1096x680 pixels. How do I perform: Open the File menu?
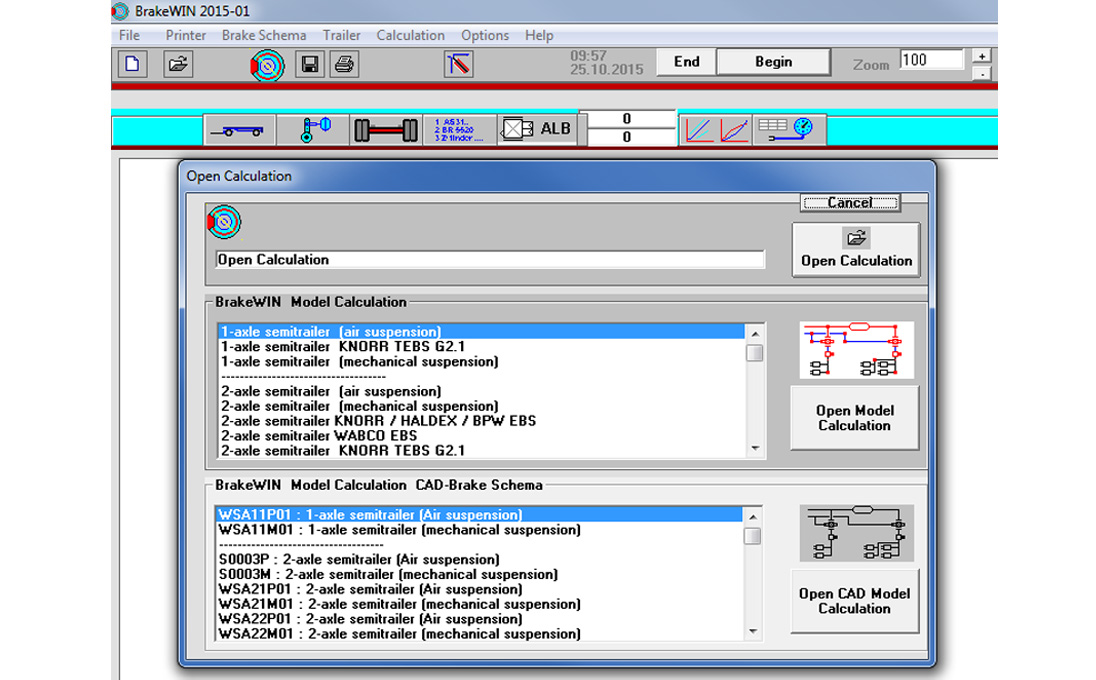129,36
